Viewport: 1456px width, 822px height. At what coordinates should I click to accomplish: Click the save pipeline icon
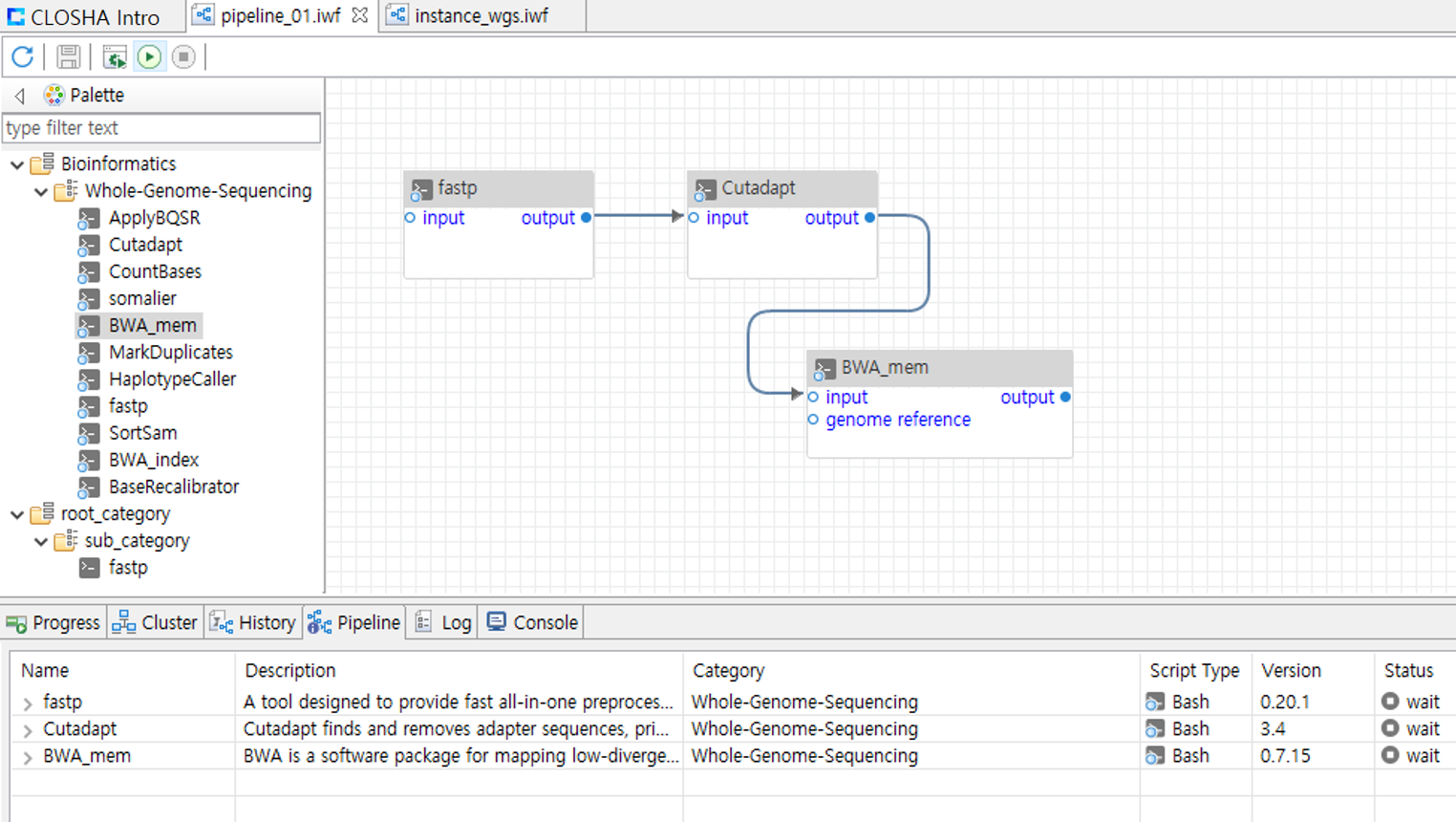point(68,57)
